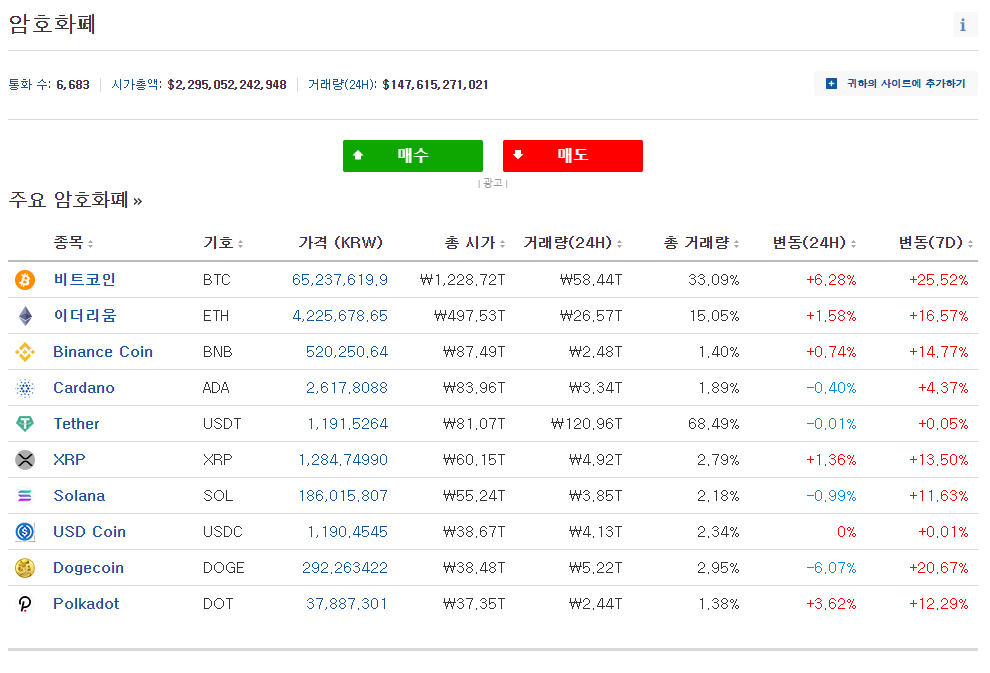Click the XRP logo icon
The height and width of the screenshot is (673, 990).
pos(25,460)
